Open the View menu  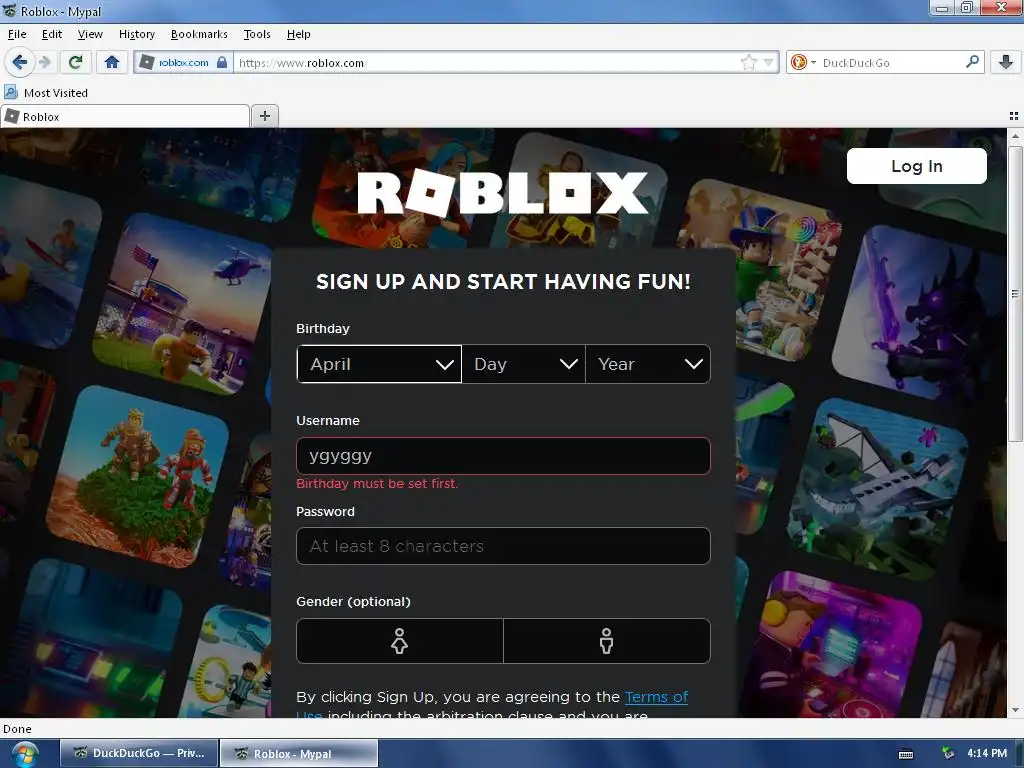click(x=89, y=34)
